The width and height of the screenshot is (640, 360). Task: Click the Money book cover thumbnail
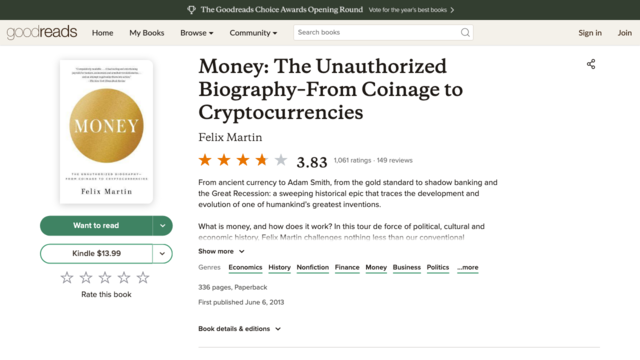[107, 132]
